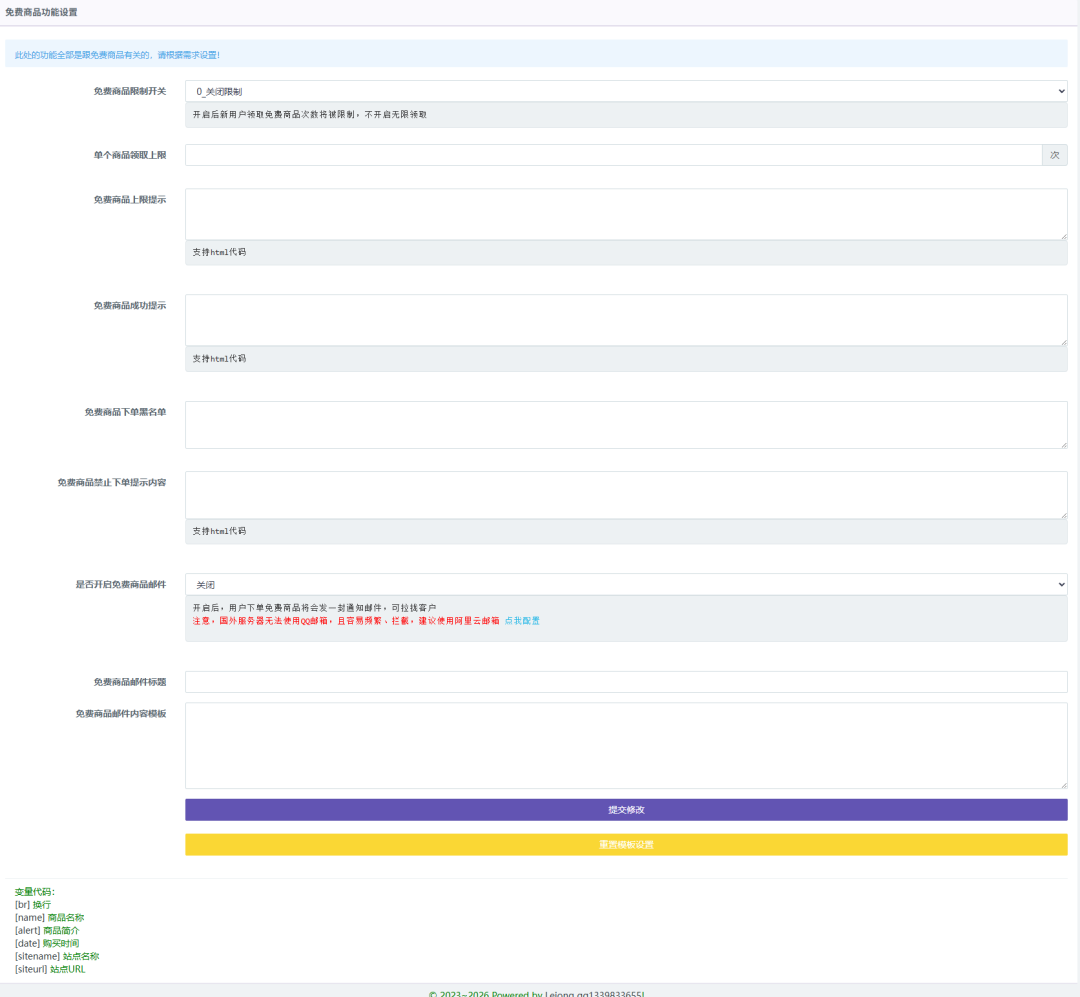Image resolution: width=1080 pixels, height=997 pixels.
Task: Open the 免费商品限制开关 dropdown
Action: [626, 91]
